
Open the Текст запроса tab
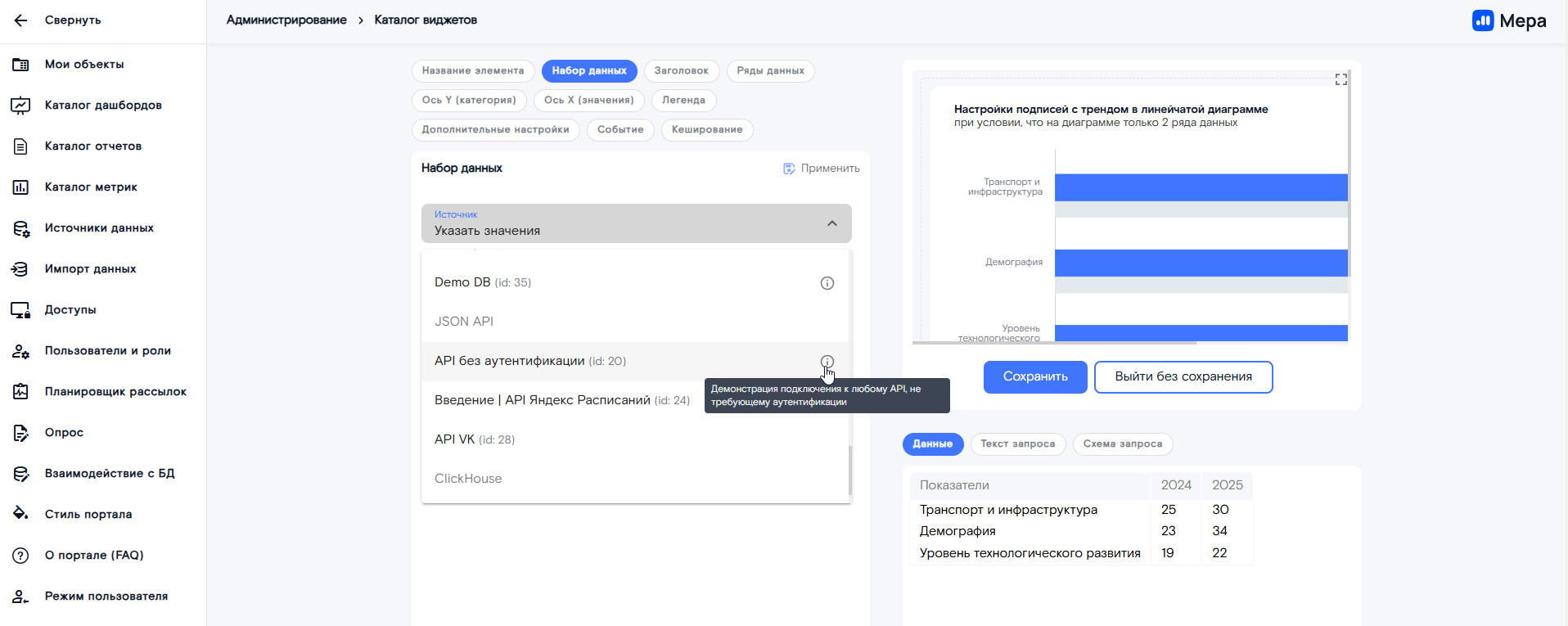1017,444
